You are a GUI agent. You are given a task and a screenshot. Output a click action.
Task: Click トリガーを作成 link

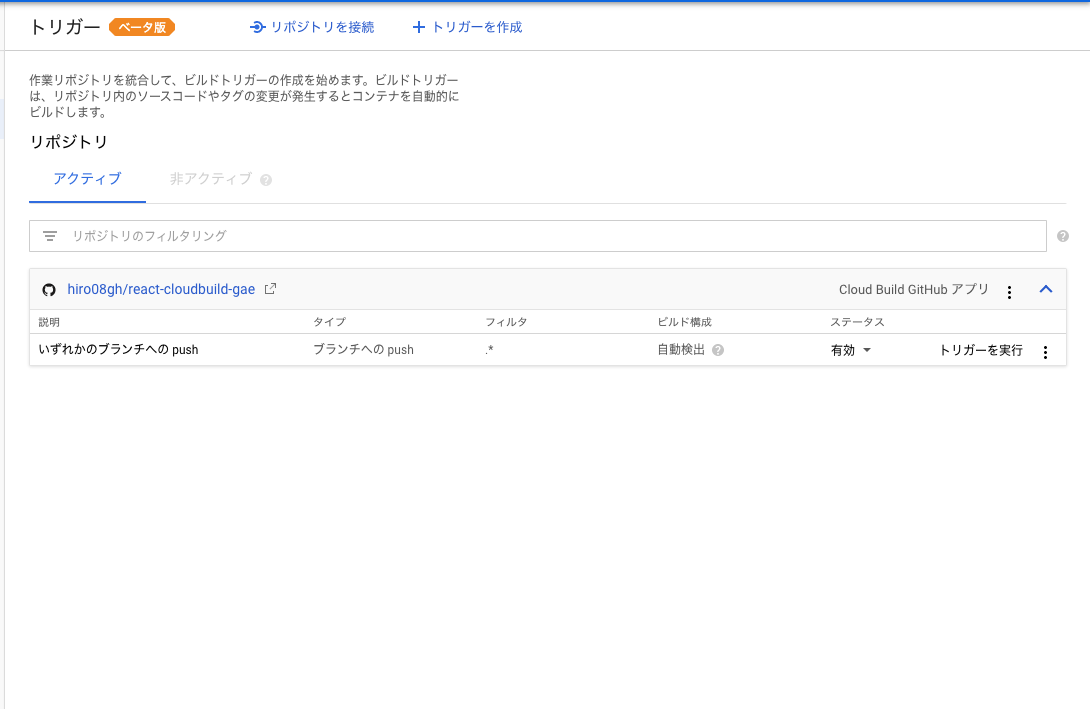(x=477, y=27)
